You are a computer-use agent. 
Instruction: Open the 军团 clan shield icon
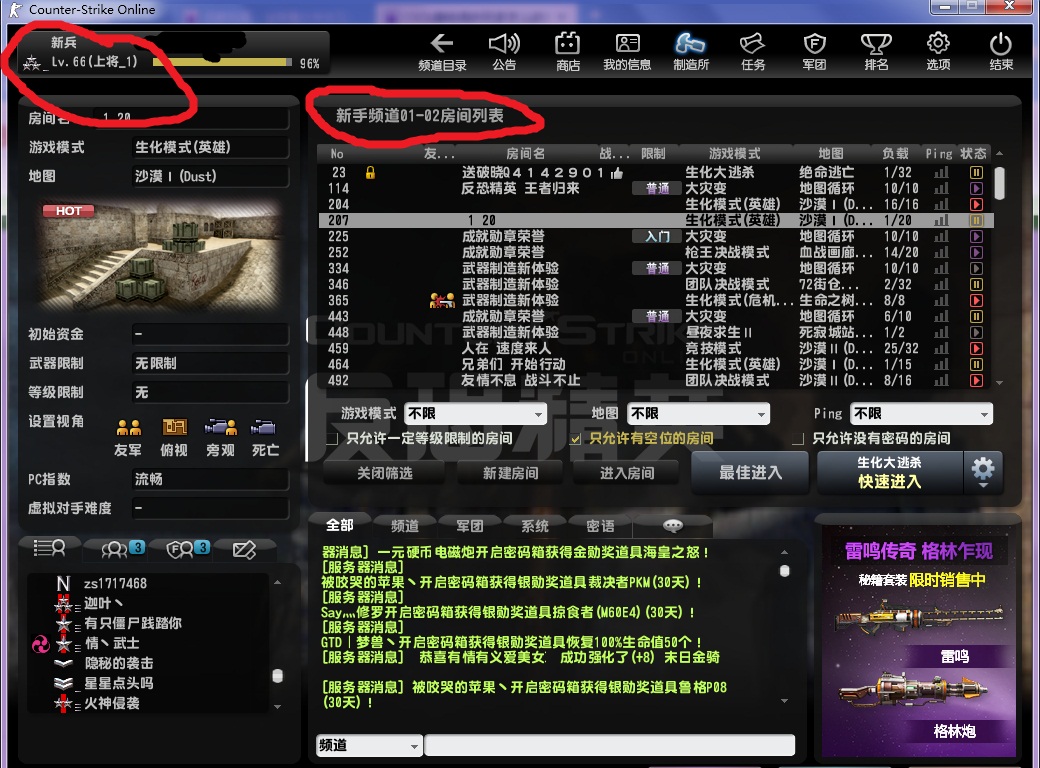click(x=814, y=44)
